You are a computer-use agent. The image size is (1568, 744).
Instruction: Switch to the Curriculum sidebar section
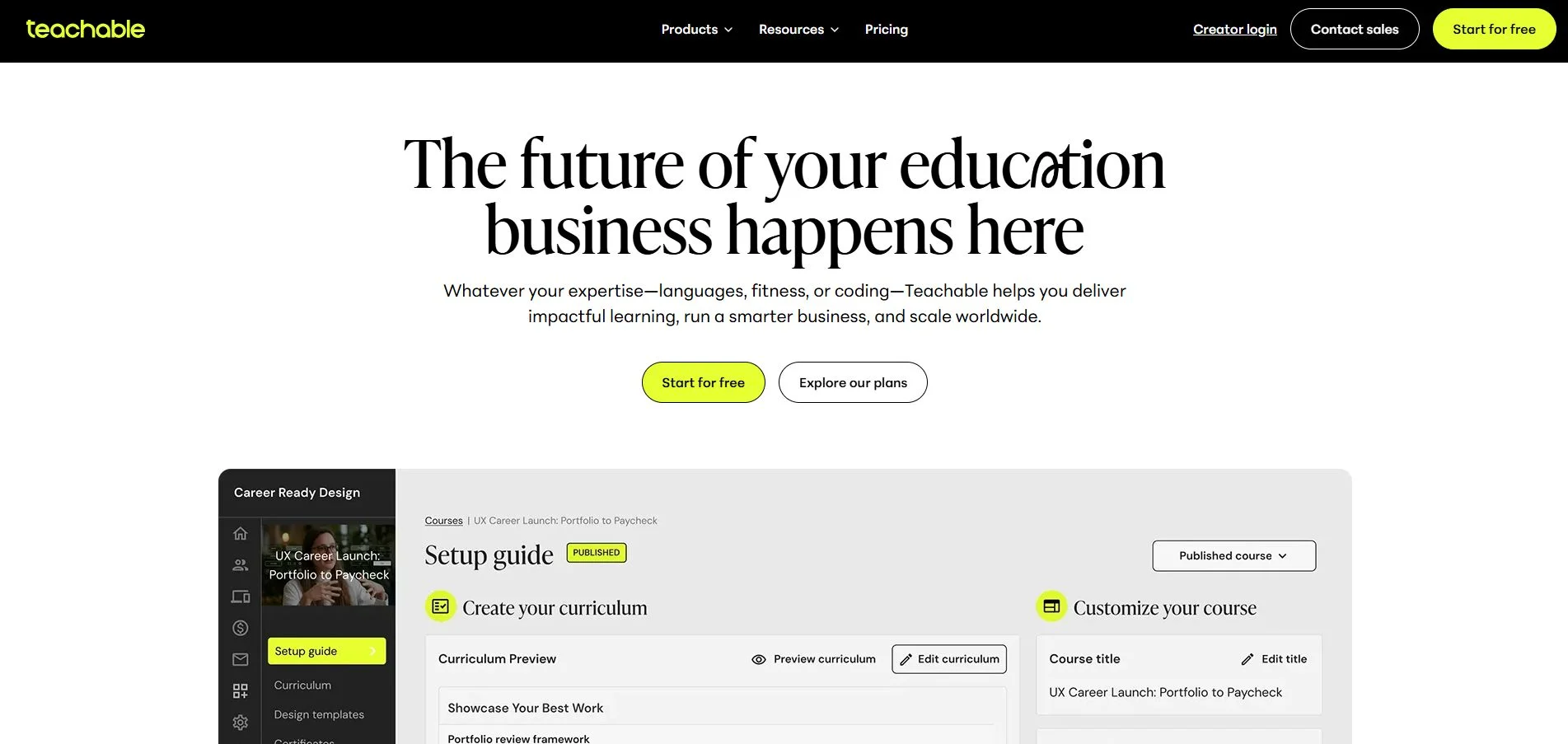[302, 685]
